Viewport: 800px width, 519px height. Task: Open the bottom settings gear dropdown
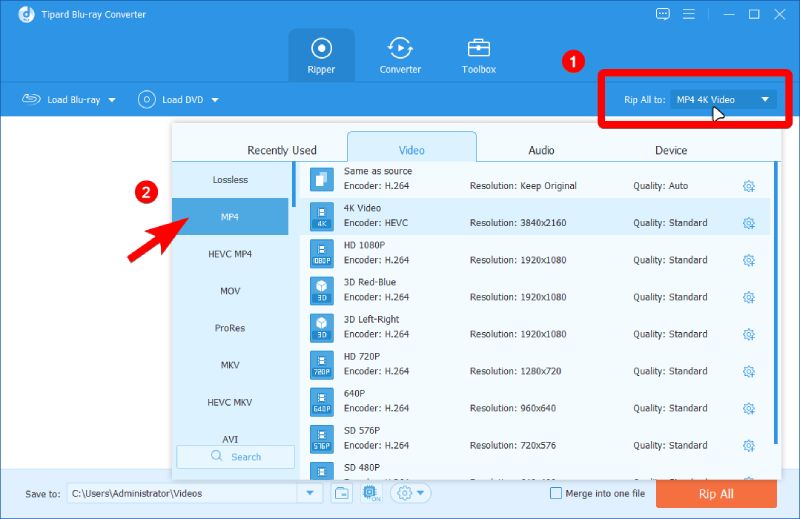[x=411, y=493]
